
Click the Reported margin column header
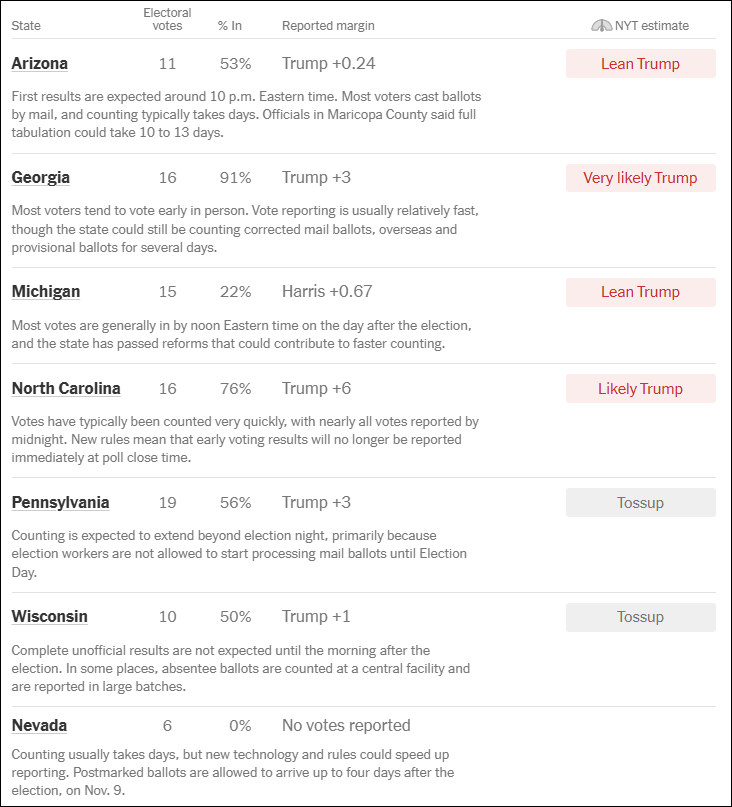(x=328, y=26)
